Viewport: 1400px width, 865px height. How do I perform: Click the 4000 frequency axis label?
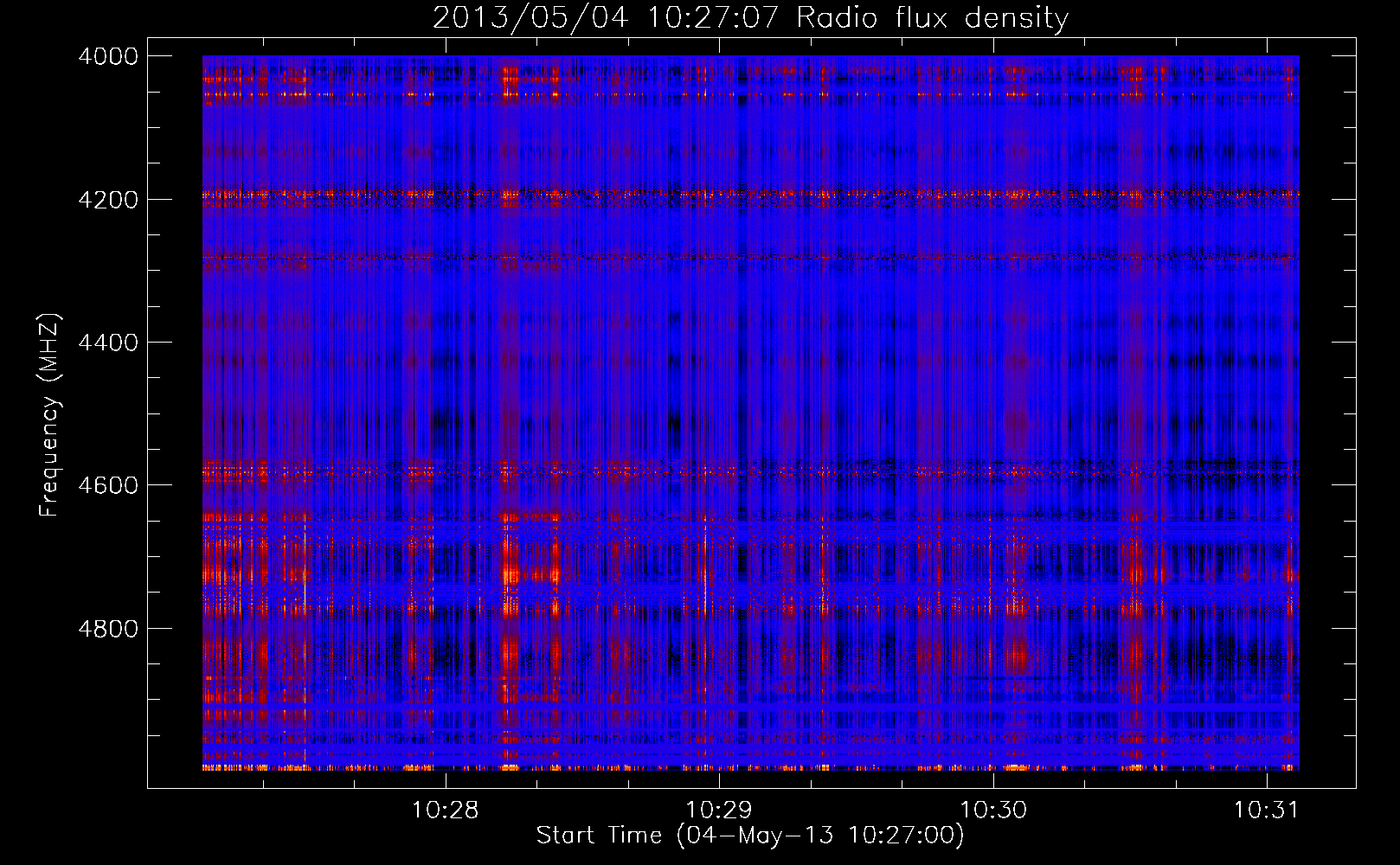[x=108, y=56]
